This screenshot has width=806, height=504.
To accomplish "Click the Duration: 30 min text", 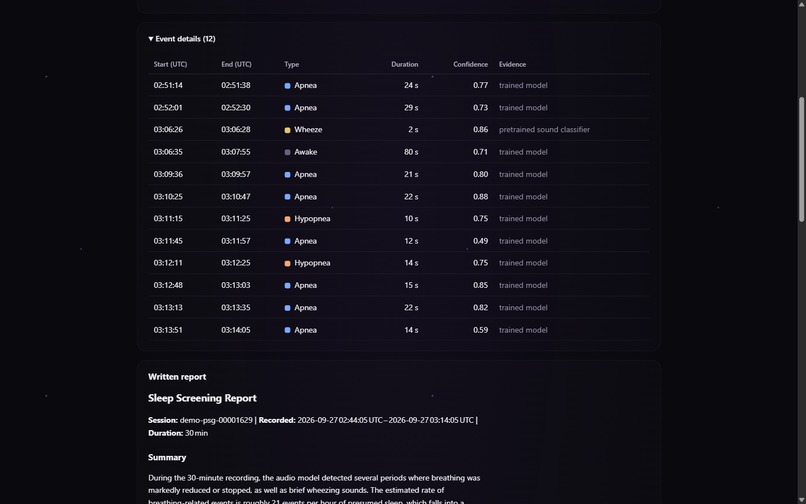I will pyautogui.click(x=178, y=433).
